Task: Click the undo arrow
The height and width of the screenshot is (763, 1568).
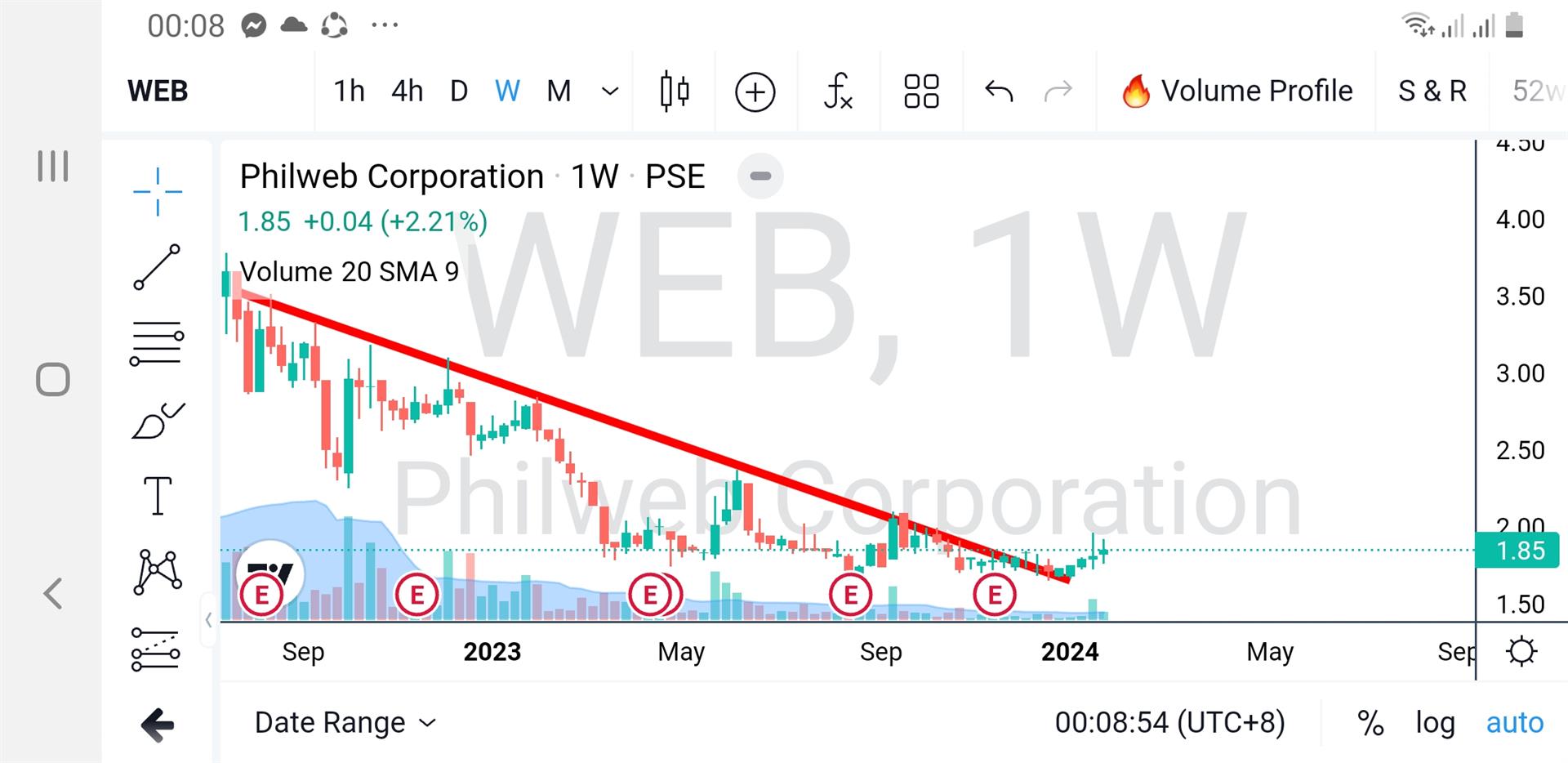Action: [x=998, y=91]
